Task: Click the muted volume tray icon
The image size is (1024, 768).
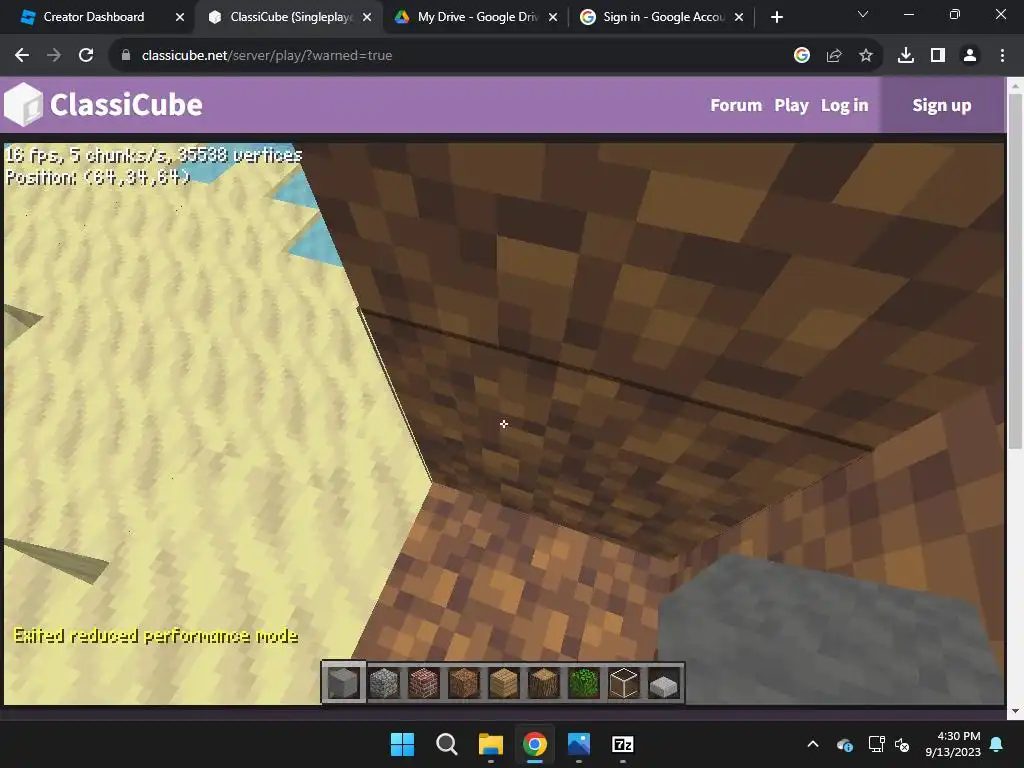Action: click(x=902, y=744)
